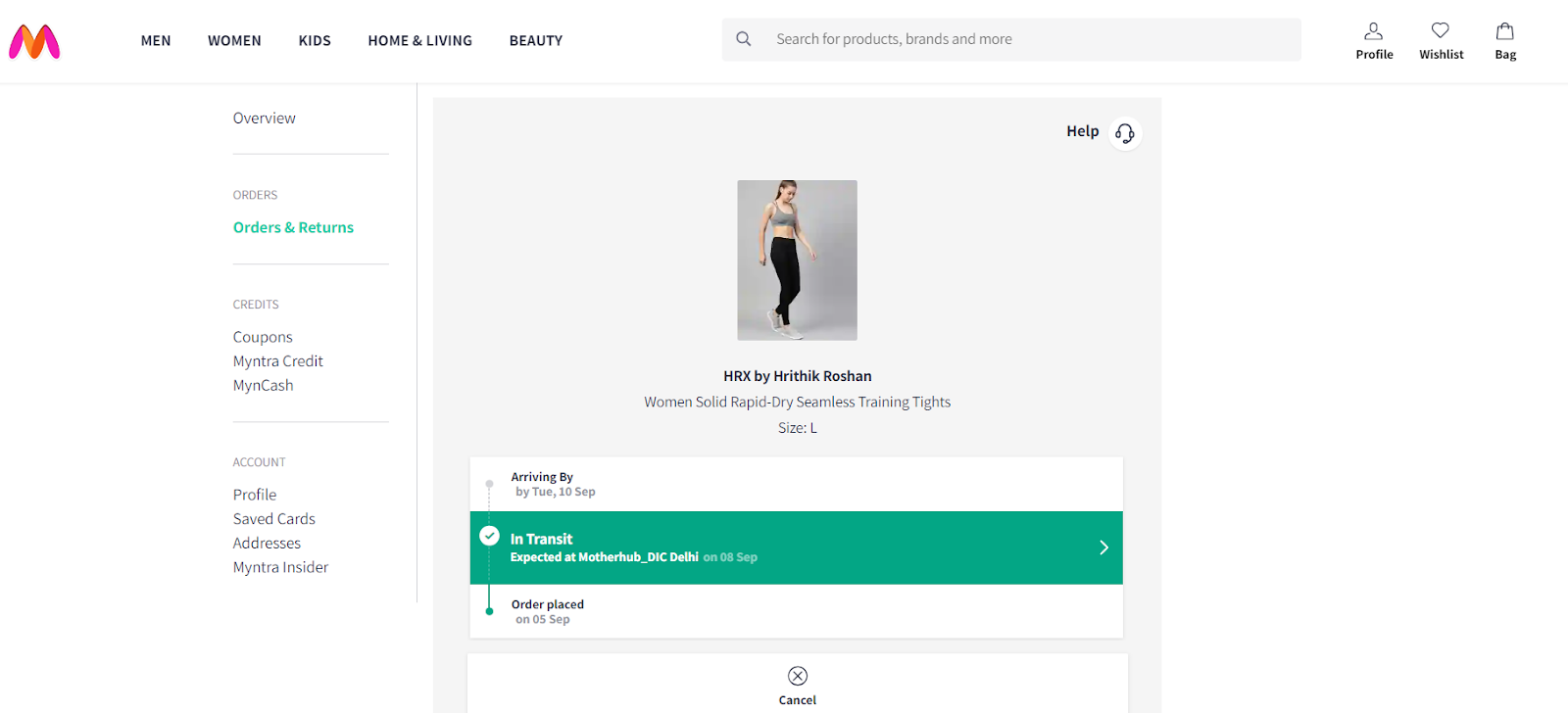The width and height of the screenshot is (1568, 713).
Task: Open the shopping Bag icon
Action: pyautogui.click(x=1505, y=31)
